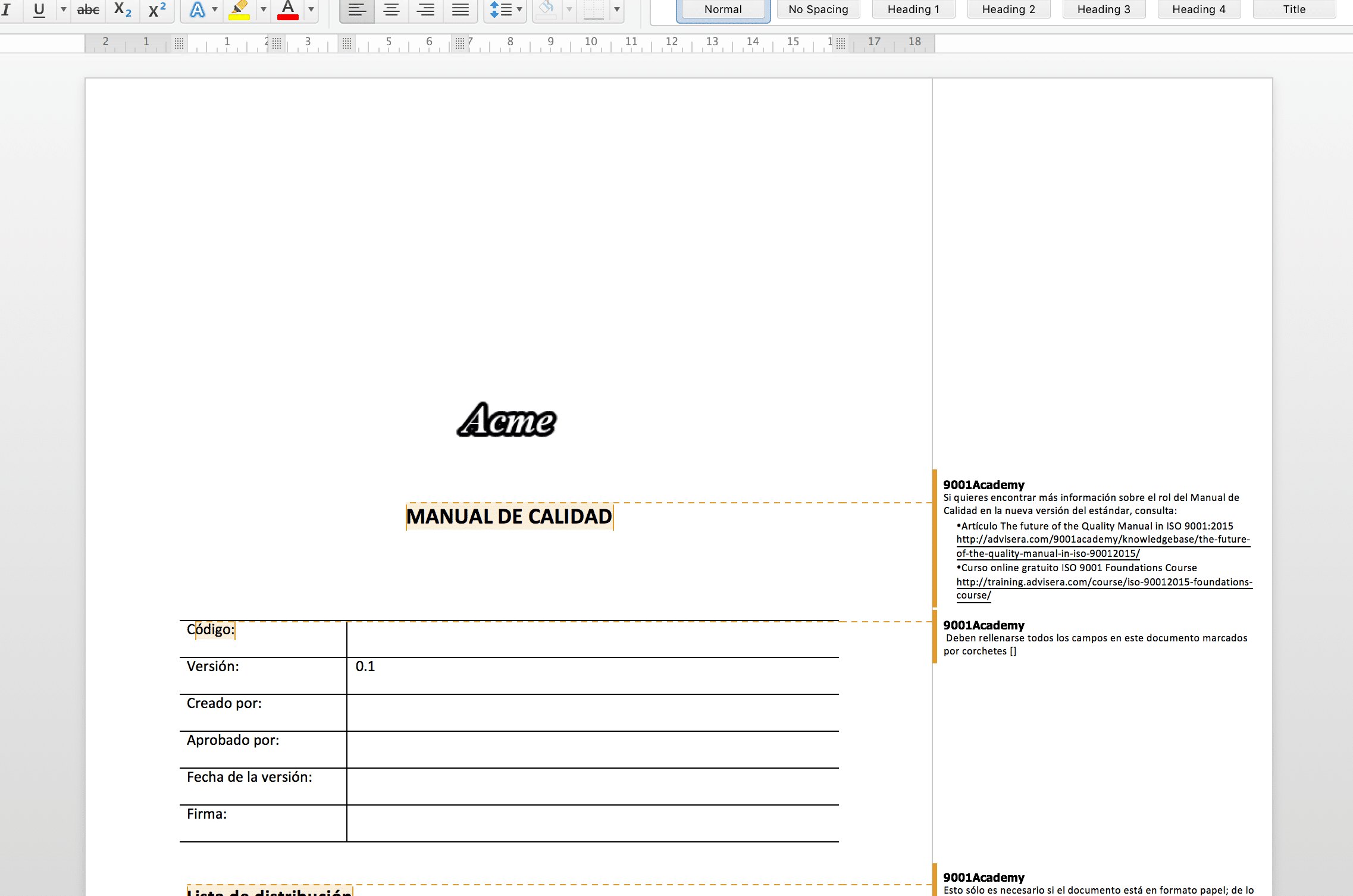The width and height of the screenshot is (1353, 896).
Task: Toggle right text alignment
Action: click(x=426, y=10)
